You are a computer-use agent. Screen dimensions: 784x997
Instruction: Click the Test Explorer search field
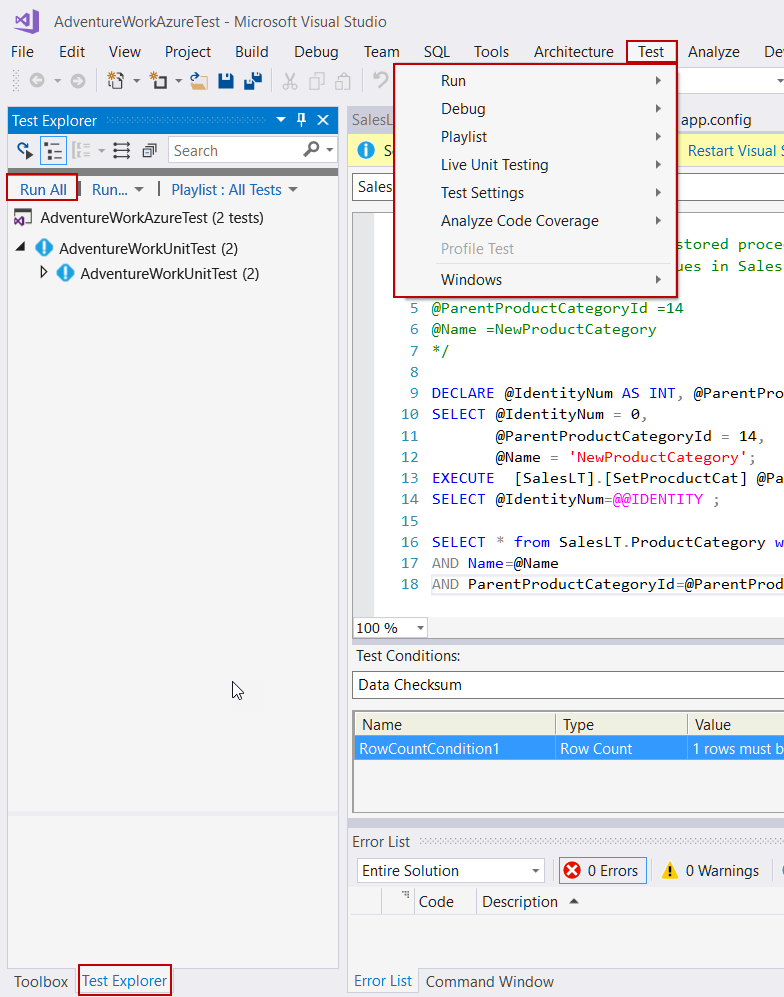pyautogui.click(x=235, y=151)
